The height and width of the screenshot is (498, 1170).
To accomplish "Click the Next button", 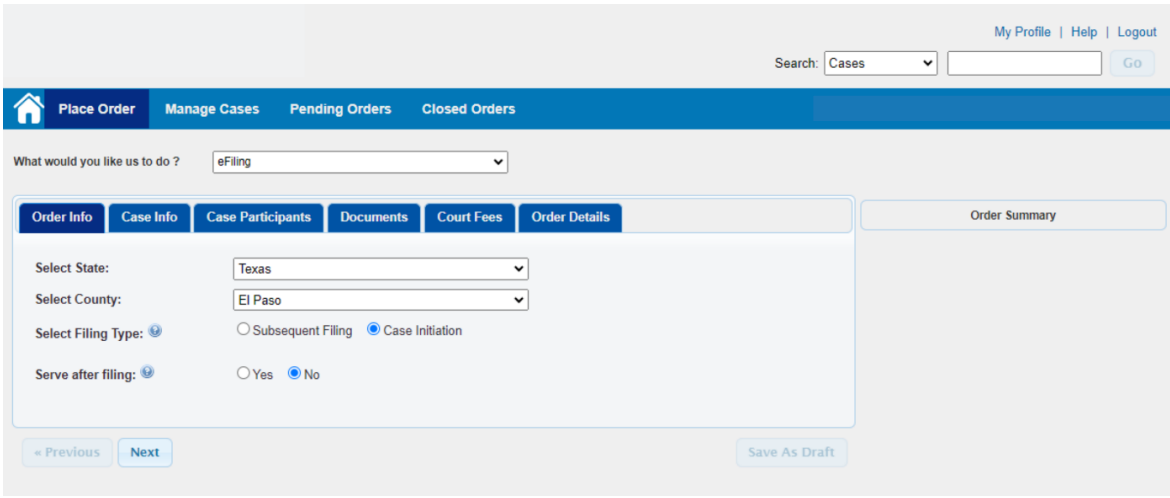I will (x=145, y=452).
